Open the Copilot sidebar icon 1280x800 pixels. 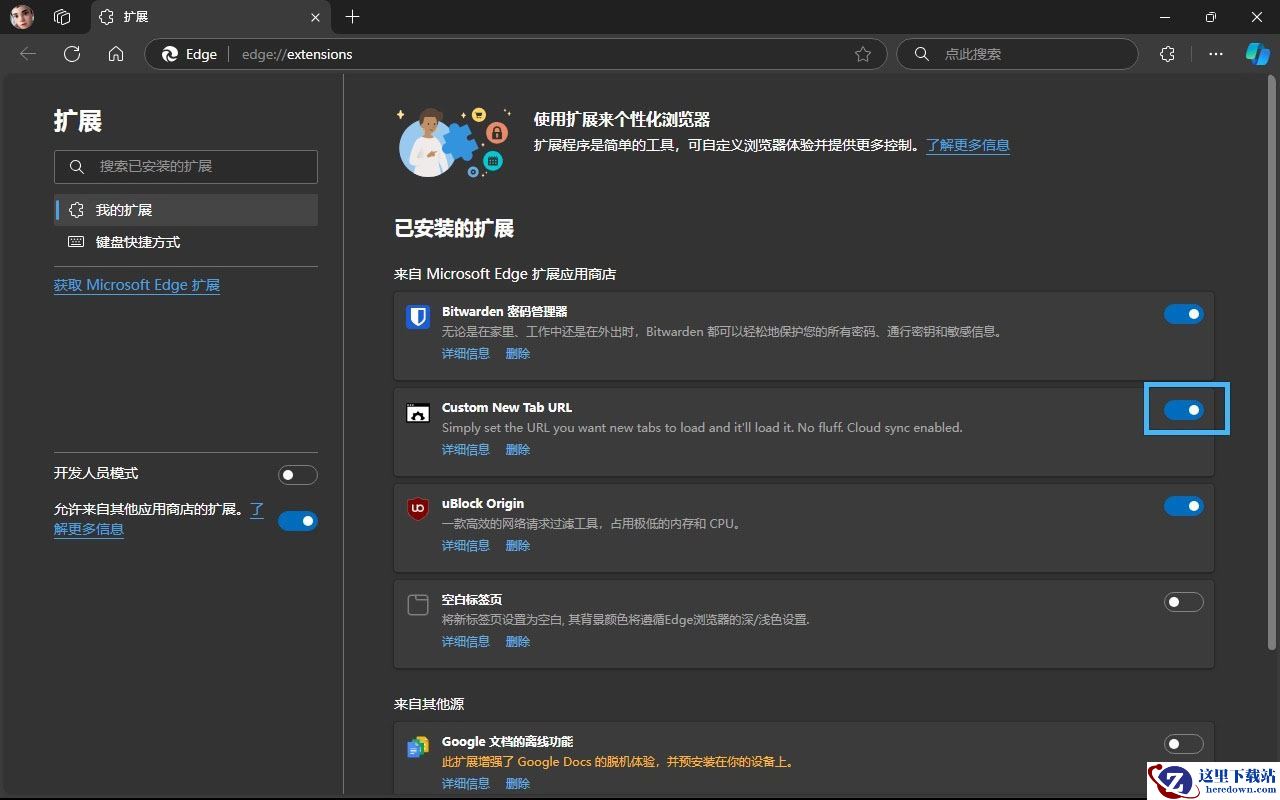(1257, 54)
